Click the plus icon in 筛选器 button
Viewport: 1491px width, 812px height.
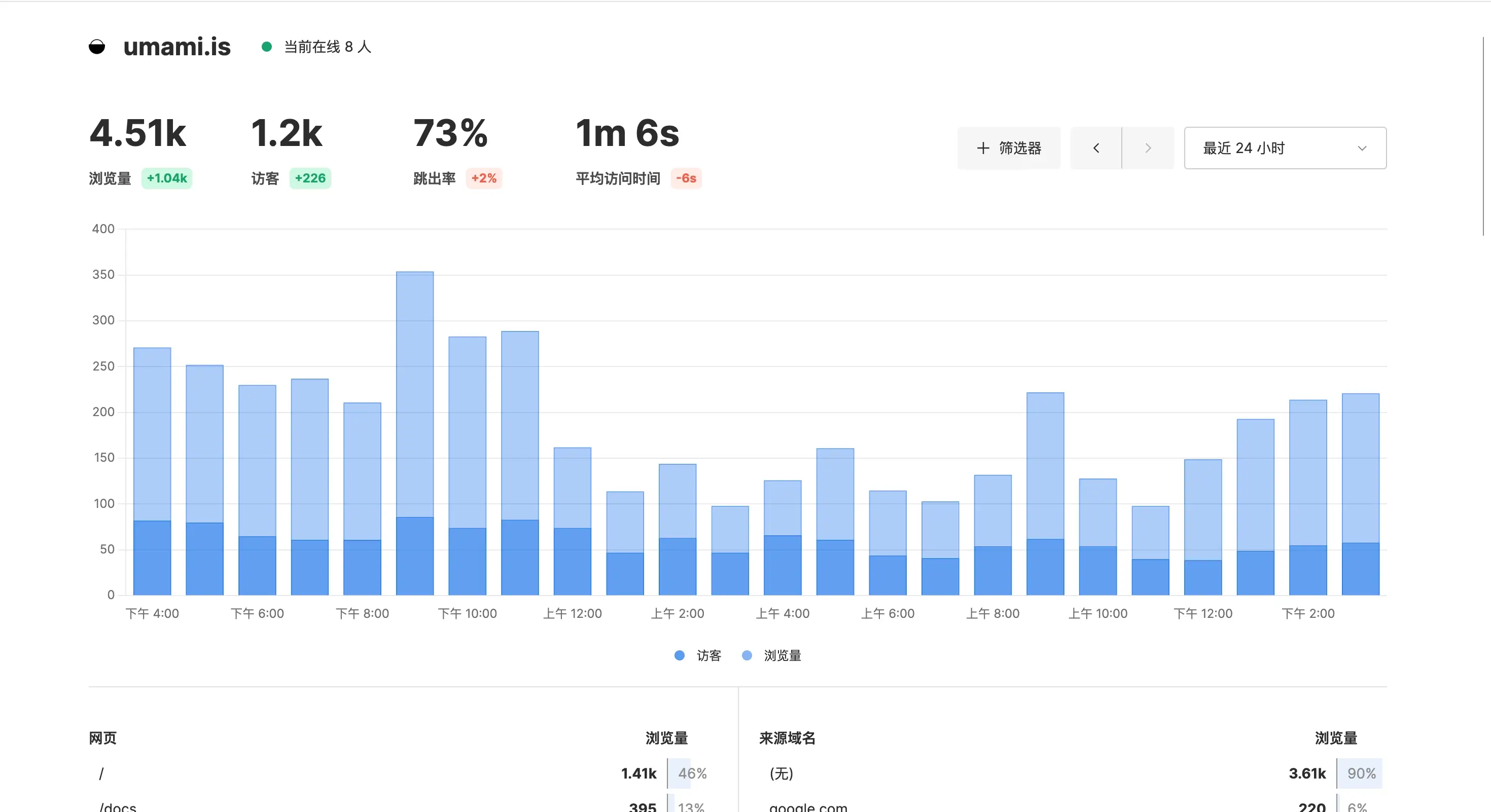(982, 148)
